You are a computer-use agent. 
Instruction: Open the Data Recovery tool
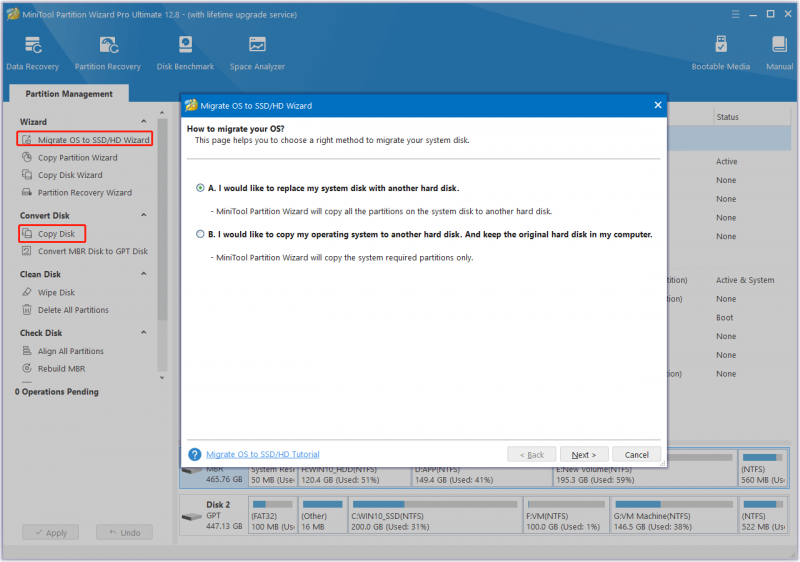[33, 54]
